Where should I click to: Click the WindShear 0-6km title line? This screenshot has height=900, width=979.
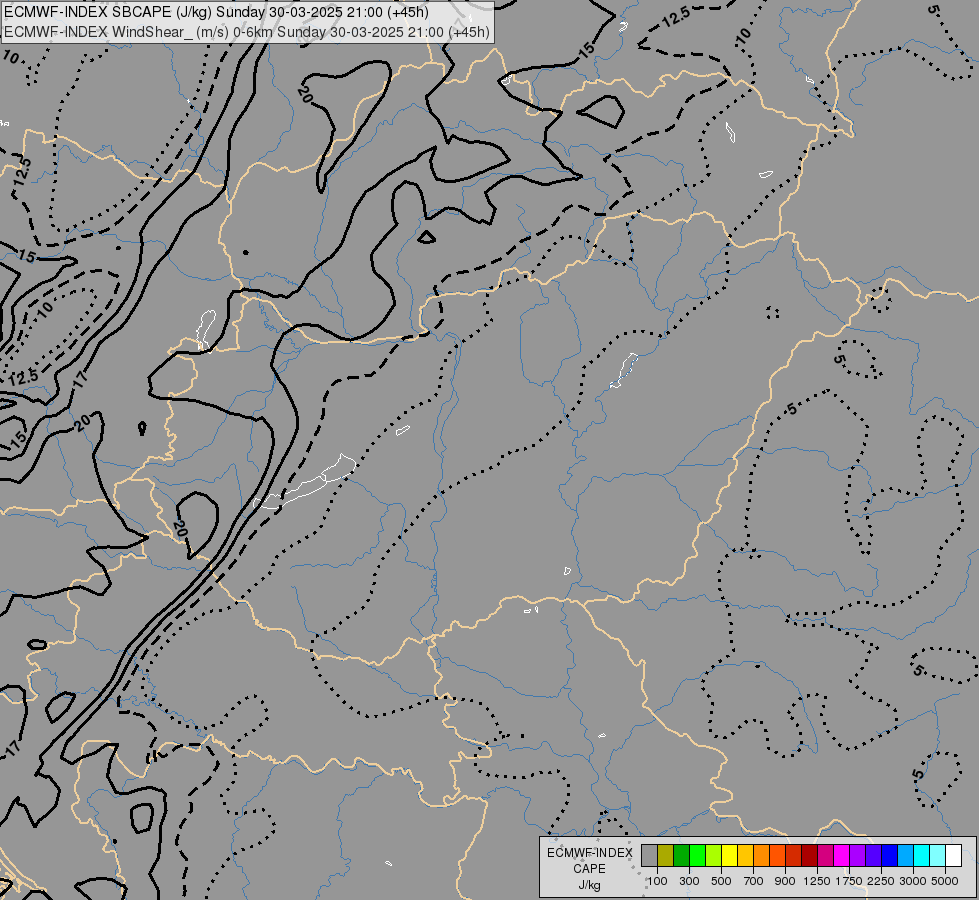pos(247,32)
